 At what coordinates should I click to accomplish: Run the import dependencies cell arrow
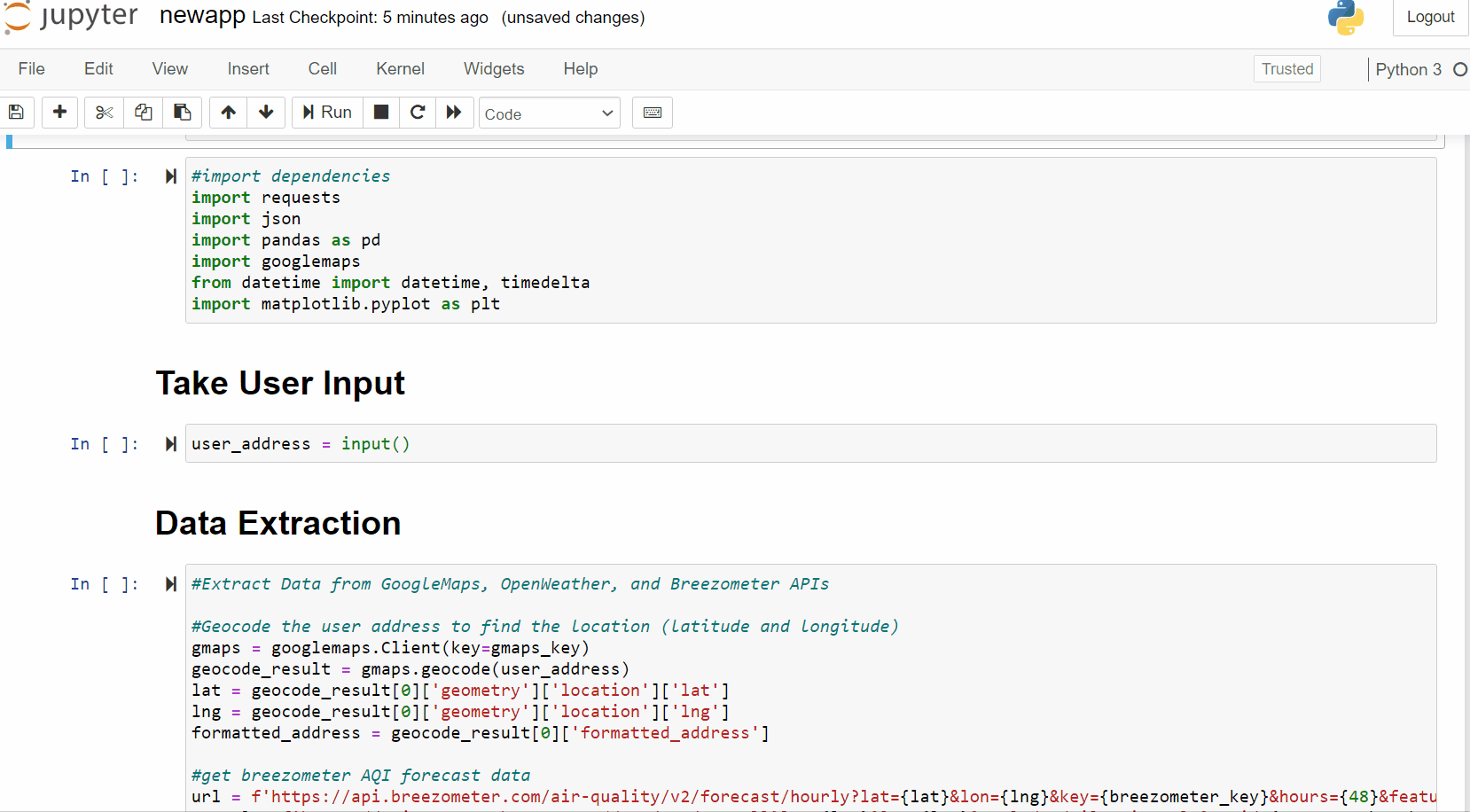click(170, 176)
